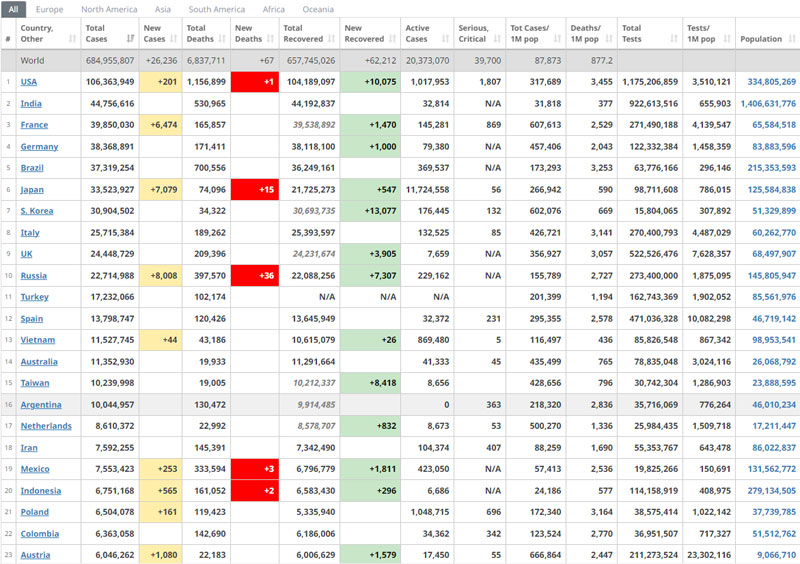This screenshot has height=564, width=800.
Task: Click New Cases column sort icon
Action: click(173, 39)
